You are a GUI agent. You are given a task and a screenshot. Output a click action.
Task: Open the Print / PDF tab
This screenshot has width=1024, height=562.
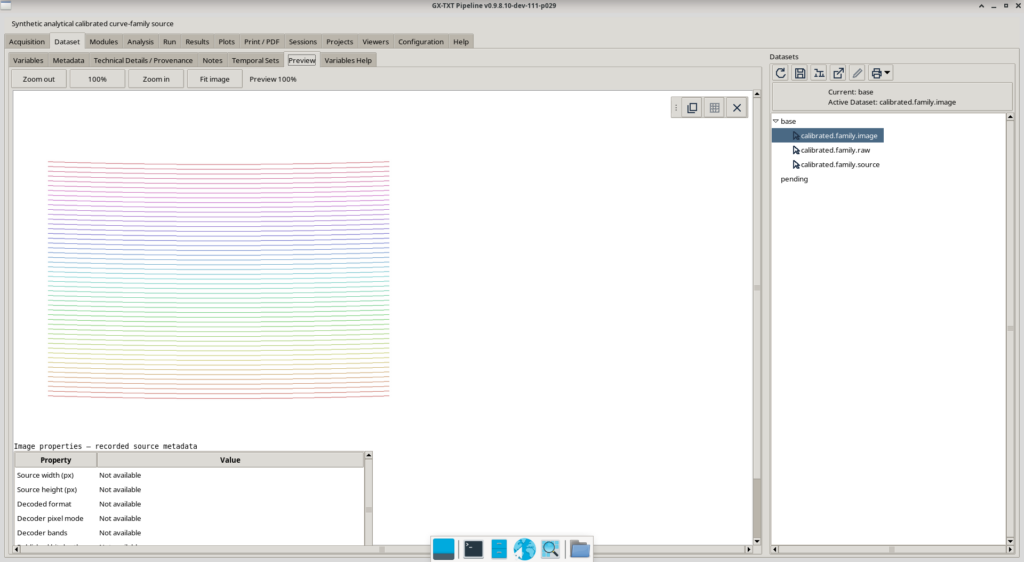point(261,42)
